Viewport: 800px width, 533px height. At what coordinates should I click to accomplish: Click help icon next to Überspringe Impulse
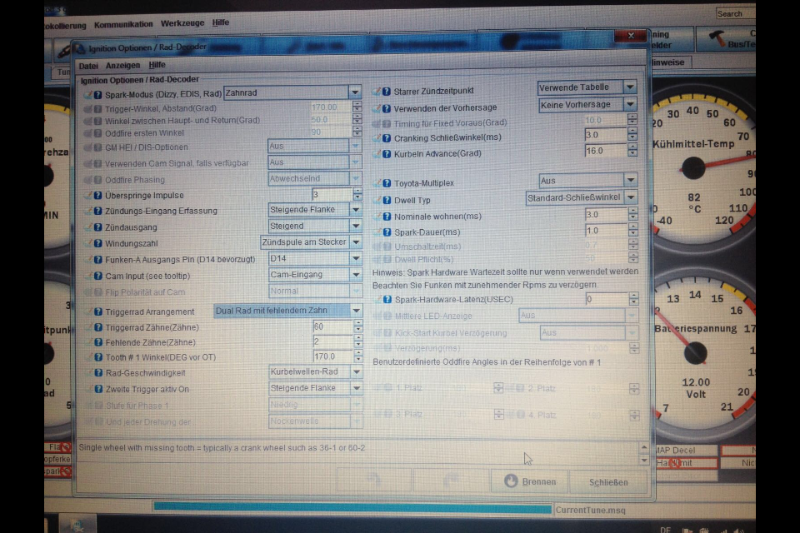[98, 195]
